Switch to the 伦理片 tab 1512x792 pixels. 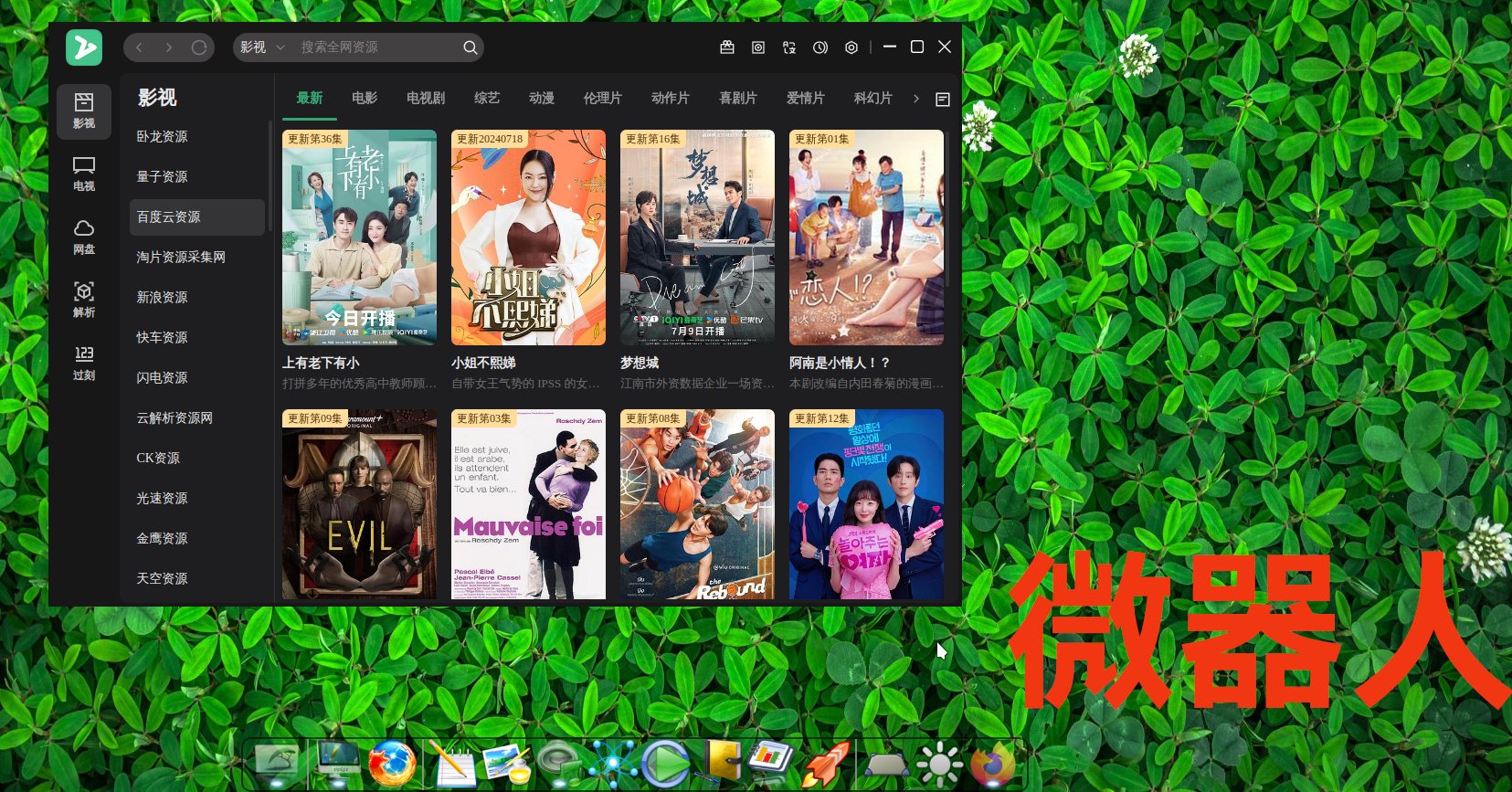[x=603, y=98]
